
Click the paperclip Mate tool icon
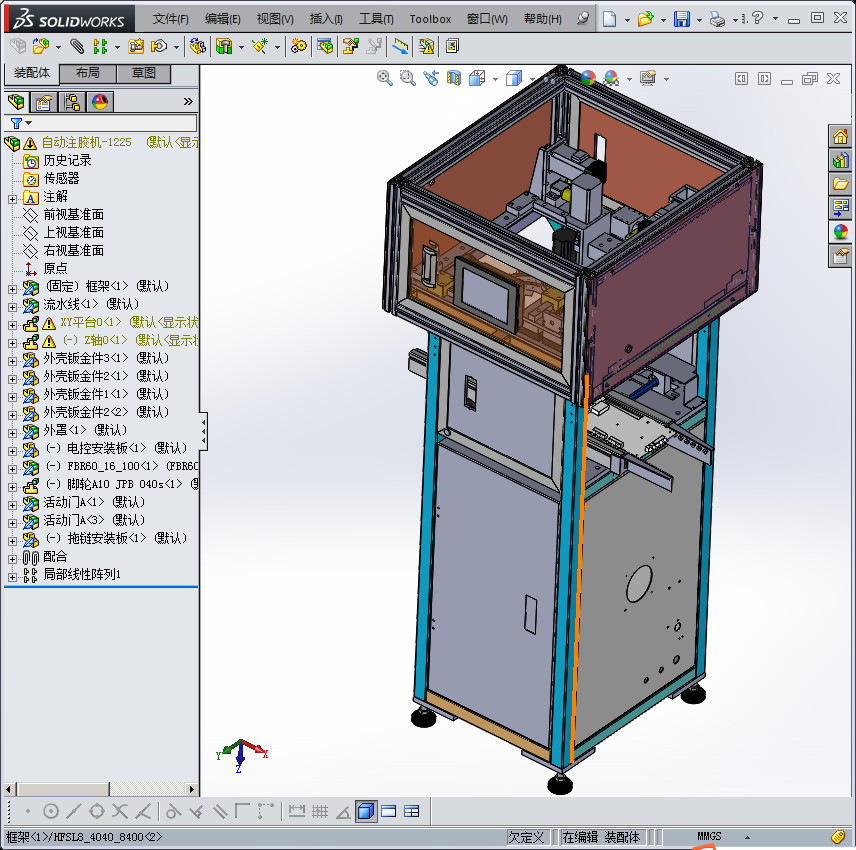pyautogui.click(x=77, y=46)
